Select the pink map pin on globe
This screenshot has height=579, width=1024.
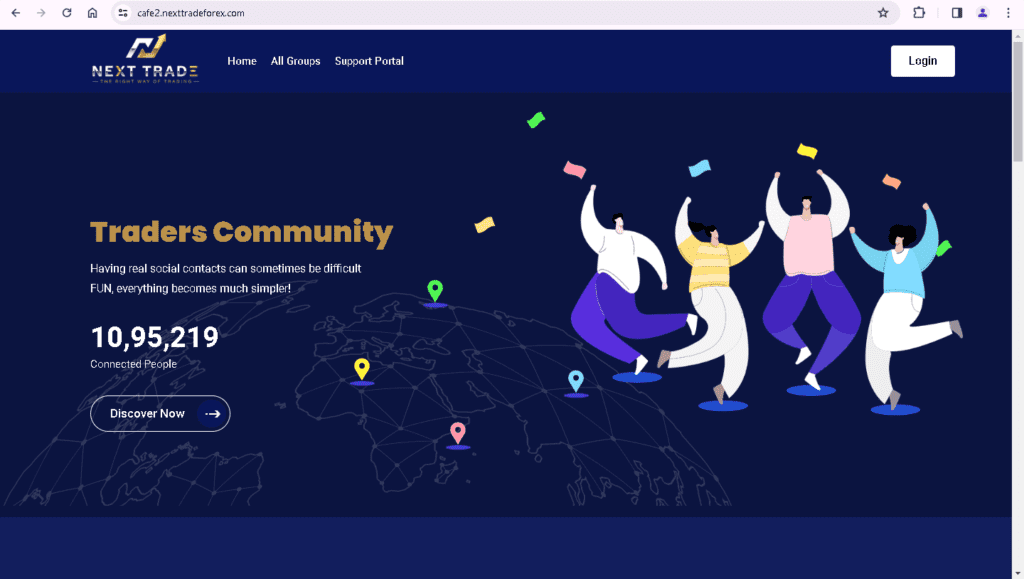click(x=458, y=433)
